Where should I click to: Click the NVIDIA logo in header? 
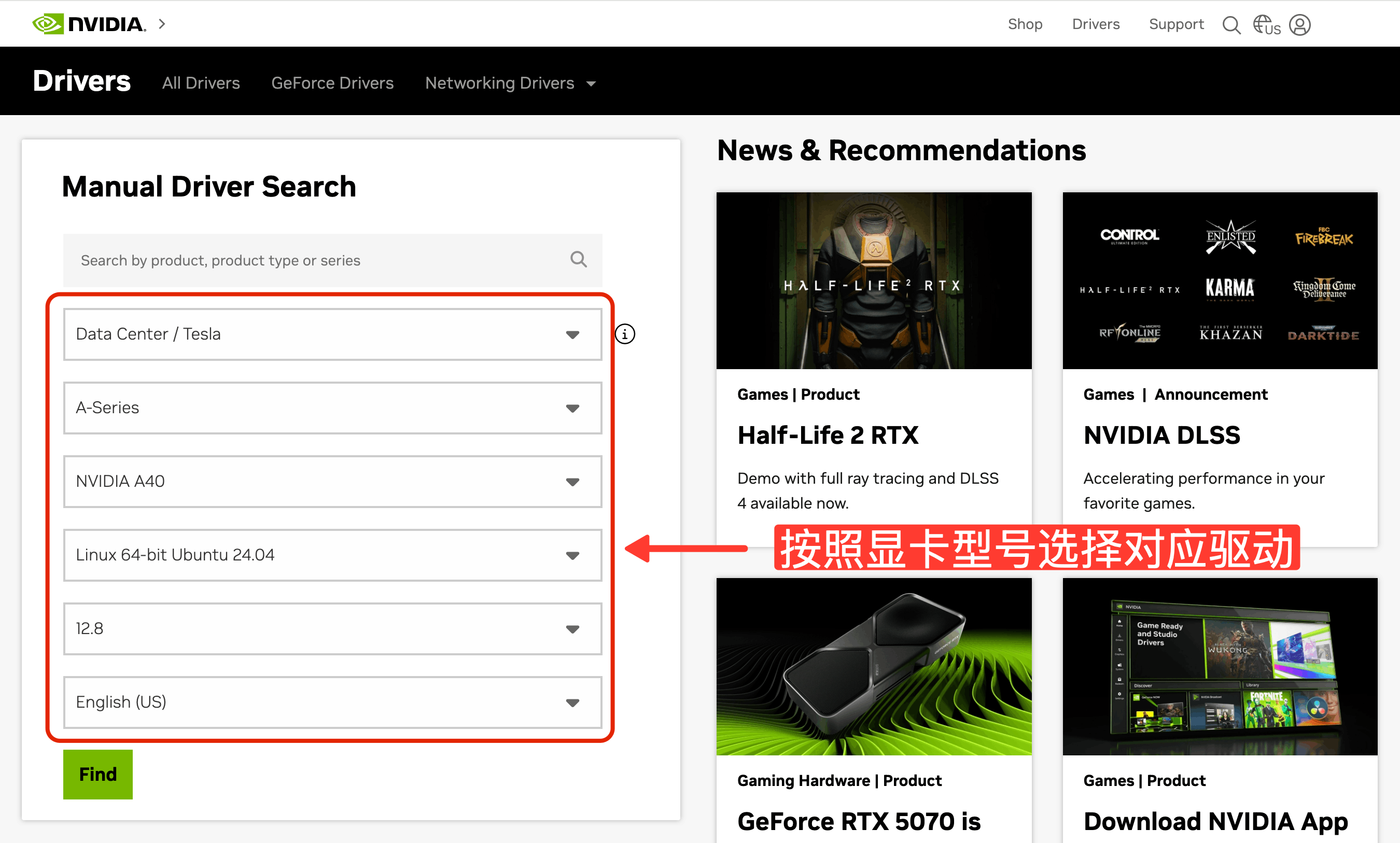(89, 24)
